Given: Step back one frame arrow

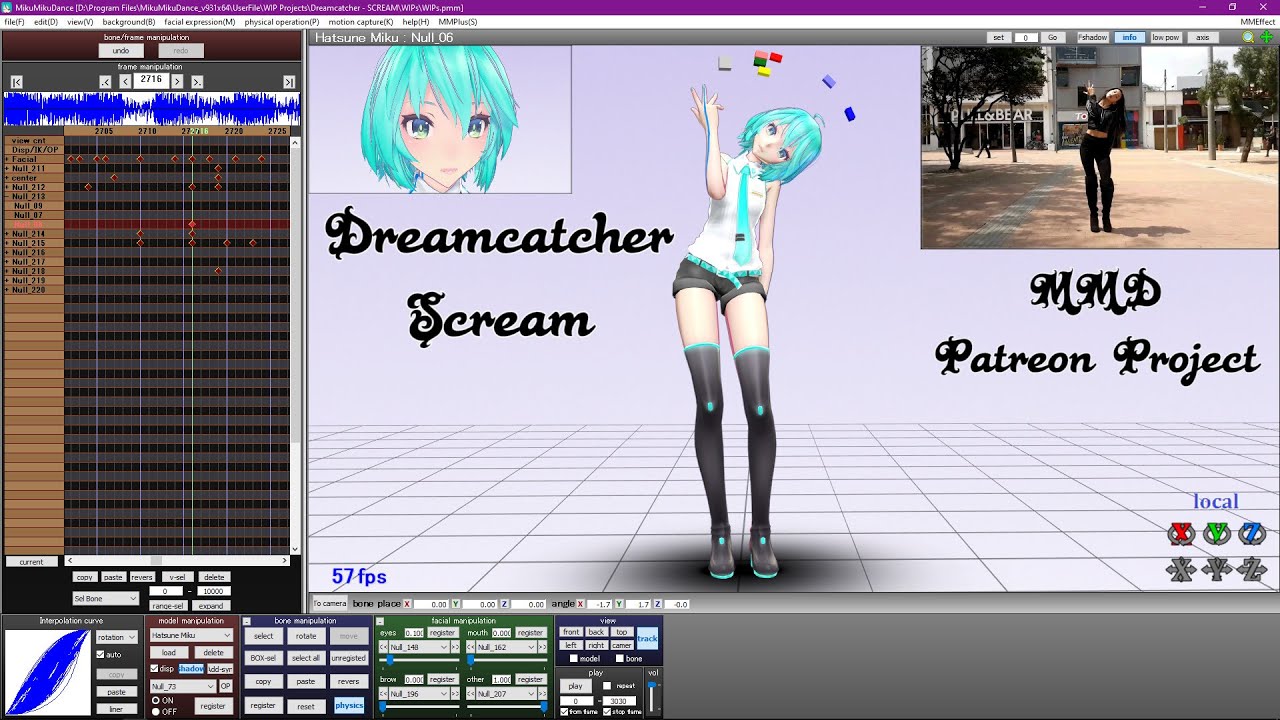Looking at the screenshot, I should (125, 82).
